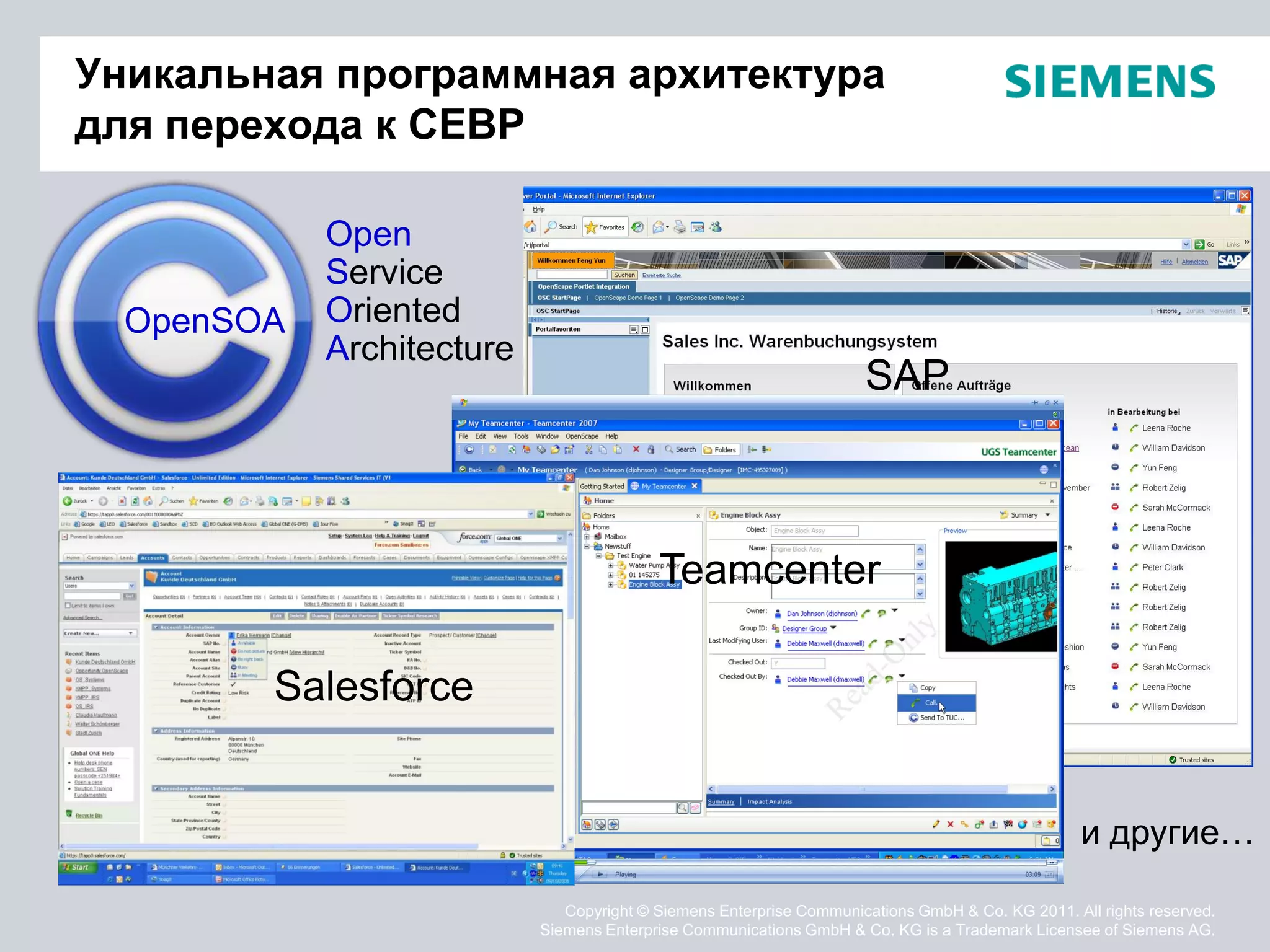The width and height of the screenshot is (1270, 952).
Task: Click the SAP portal search input field
Action: tap(572, 275)
